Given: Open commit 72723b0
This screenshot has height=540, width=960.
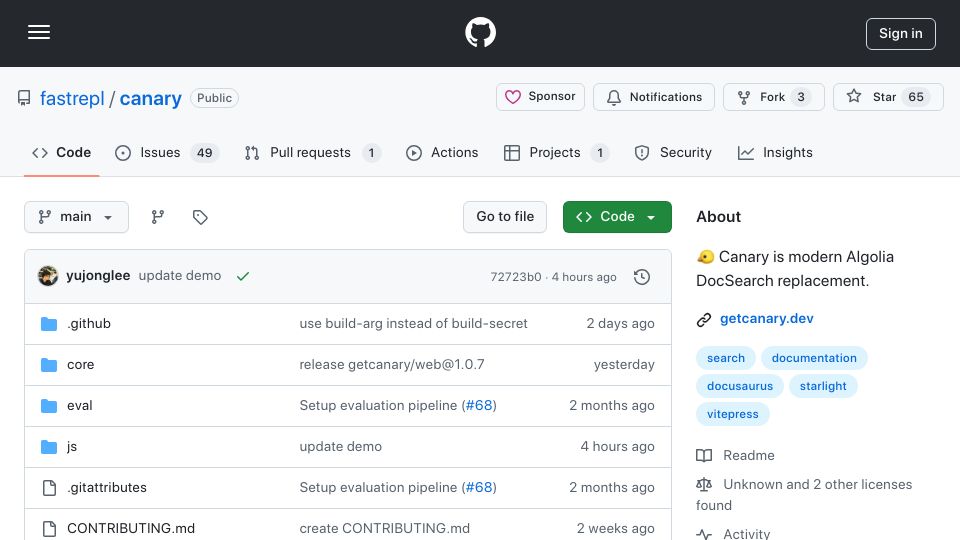Looking at the screenshot, I should coord(516,277).
